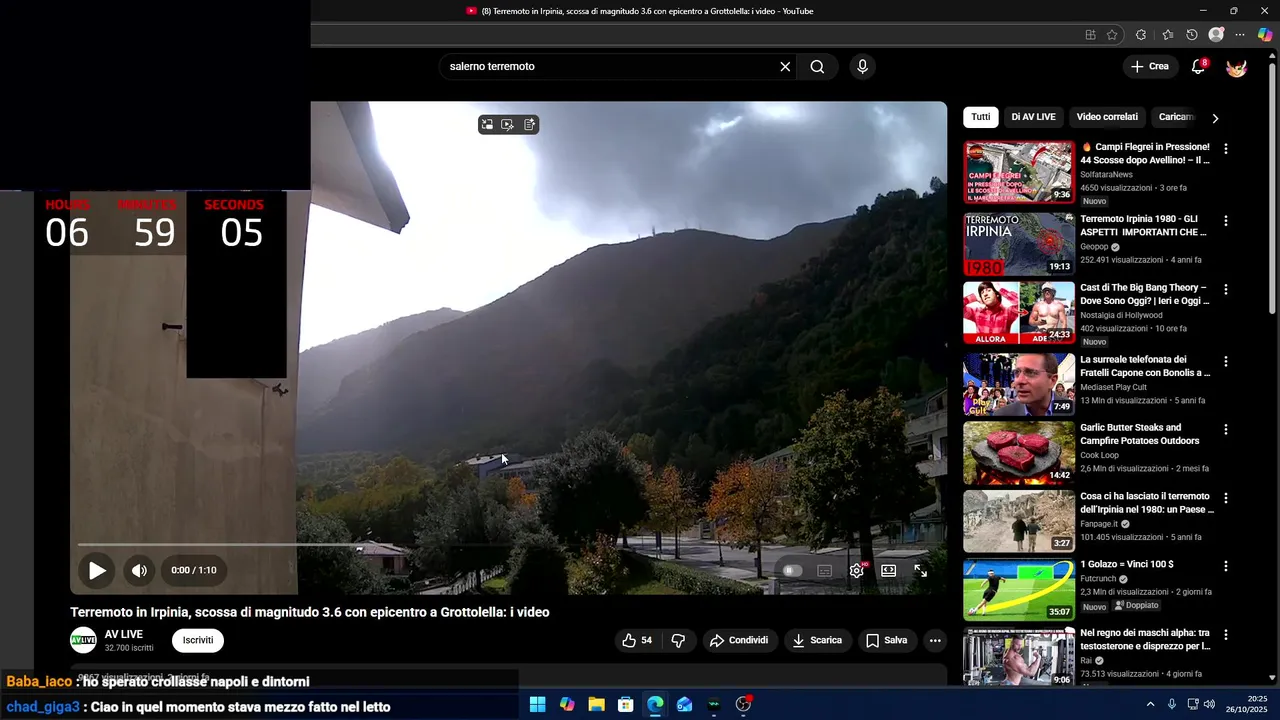
Task: Toggle autoplay switch in the player
Action: click(792, 571)
